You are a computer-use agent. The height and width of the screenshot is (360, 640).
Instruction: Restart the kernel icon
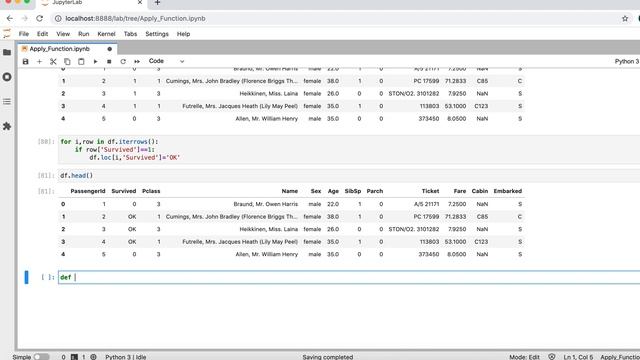pyautogui.click(x=123, y=61)
